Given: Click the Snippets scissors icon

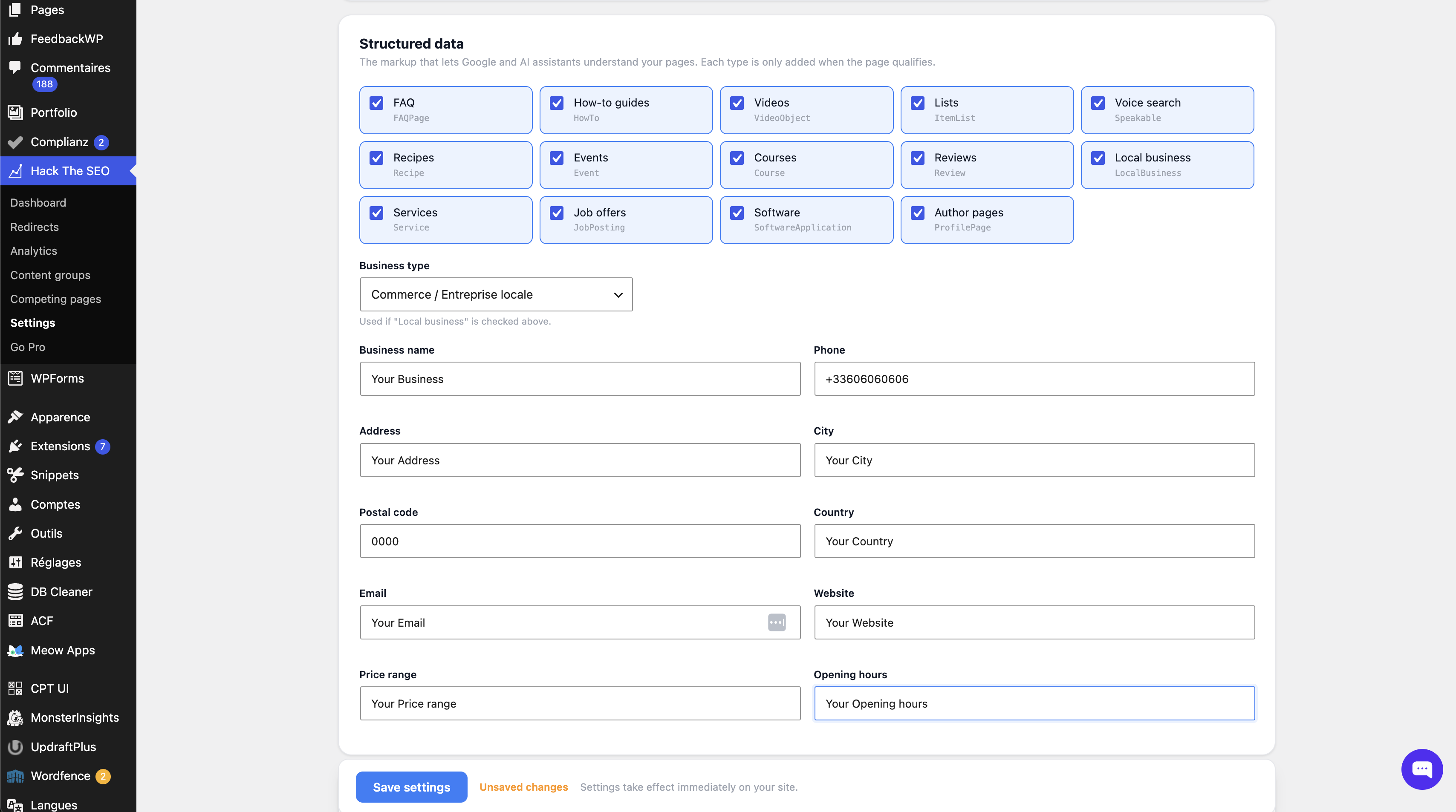Looking at the screenshot, I should point(15,475).
